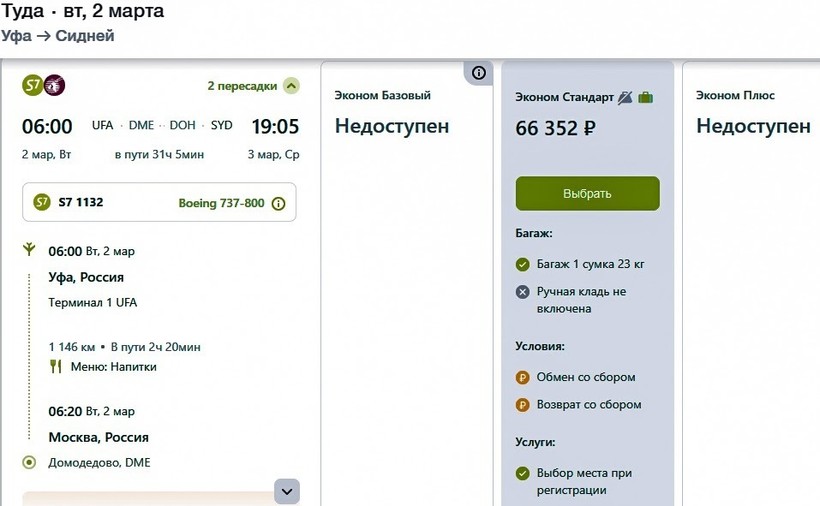Screen dimensions: 820x506
Task: Click the Домодедово arrival point marker
Action: 30,462
